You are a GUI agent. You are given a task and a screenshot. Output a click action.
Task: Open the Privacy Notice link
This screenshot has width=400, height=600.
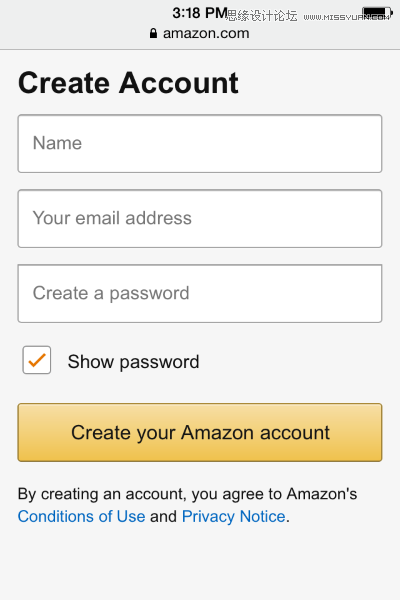pos(233,516)
